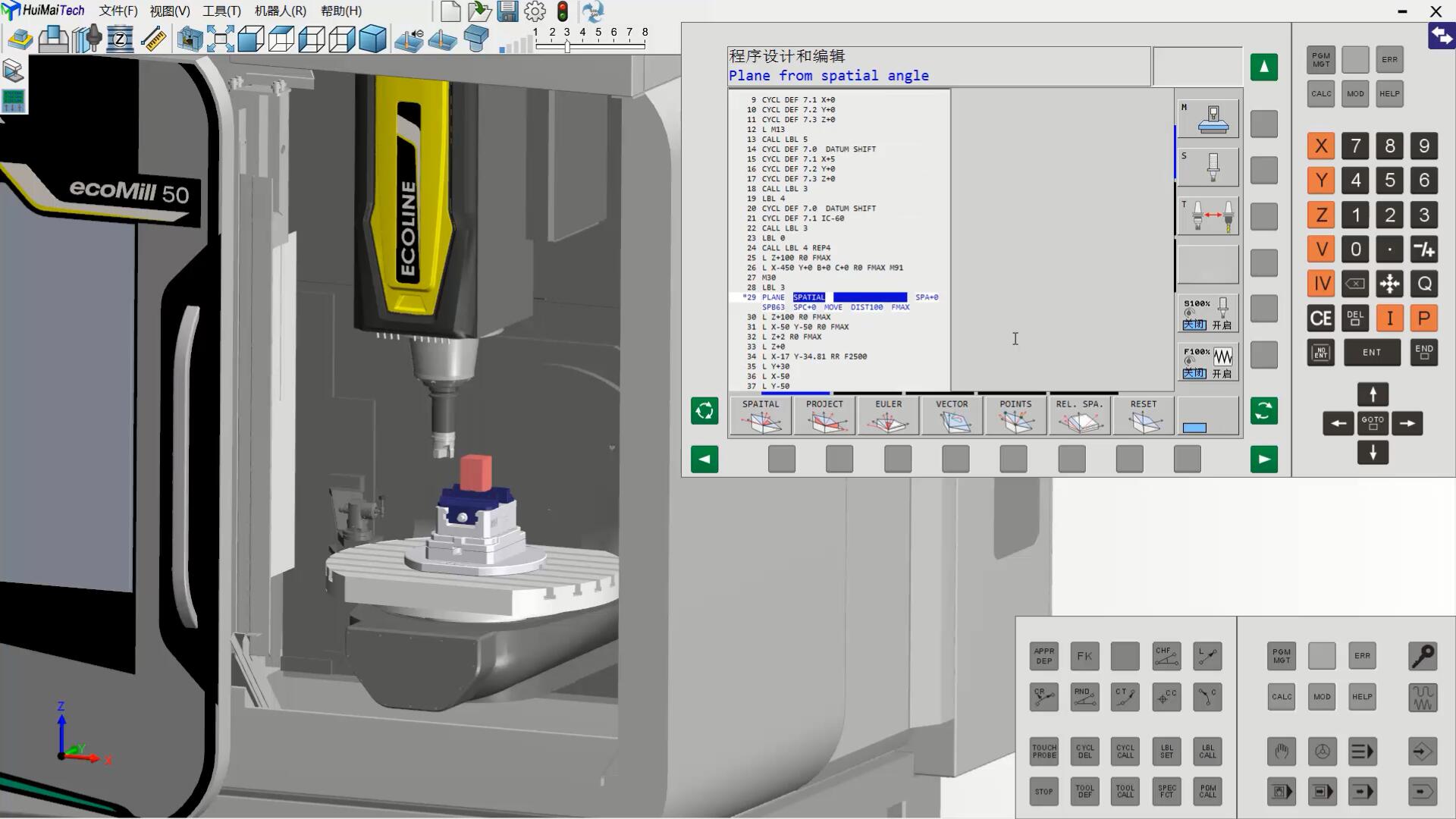Open the tool library icon
Image resolution: width=1456 pixels, height=819 pixels.
click(87, 39)
